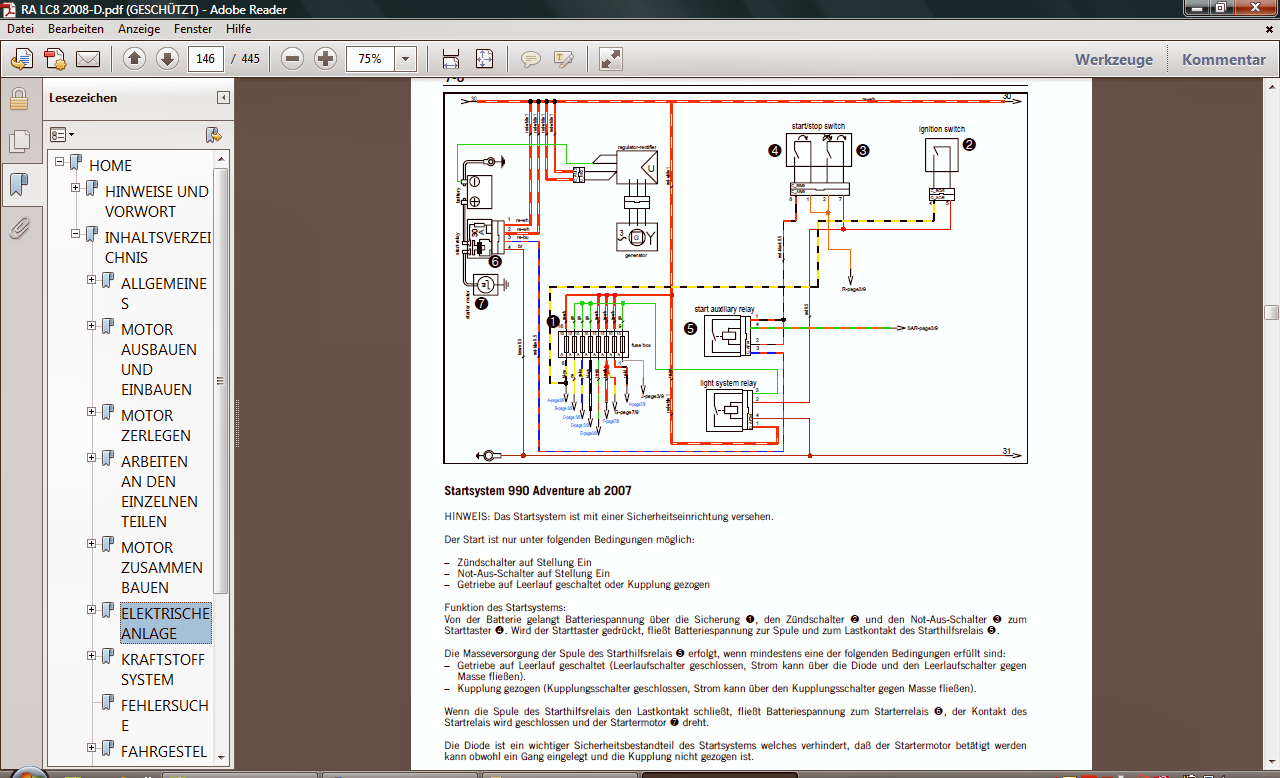Collapse the INHALTSVERZEICHNIS bookmark node

pyautogui.click(x=76, y=234)
